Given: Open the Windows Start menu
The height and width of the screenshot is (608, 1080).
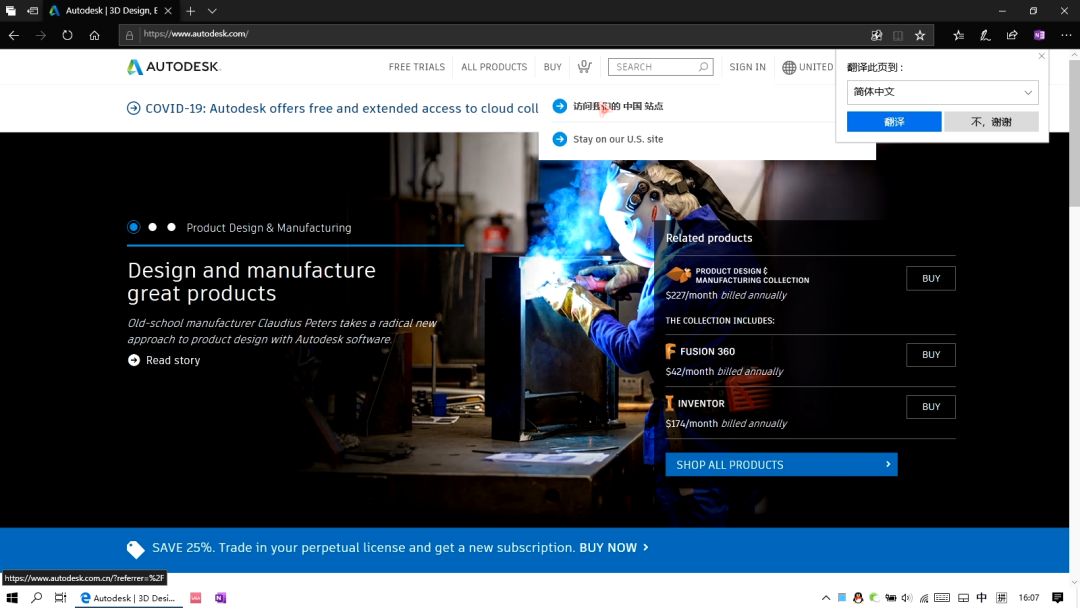Looking at the screenshot, I should click(x=12, y=598).
